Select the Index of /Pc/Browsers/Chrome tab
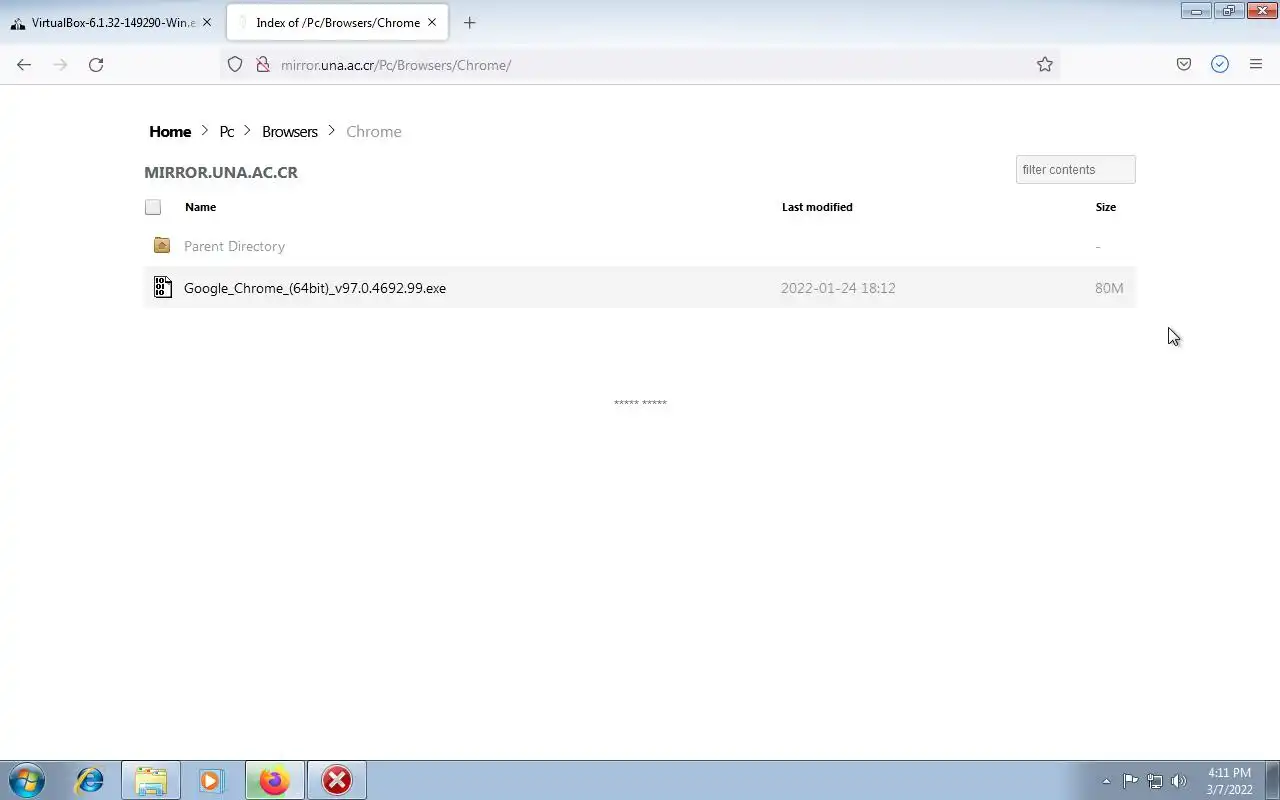The image size is (1280, 800). (337, 22)
